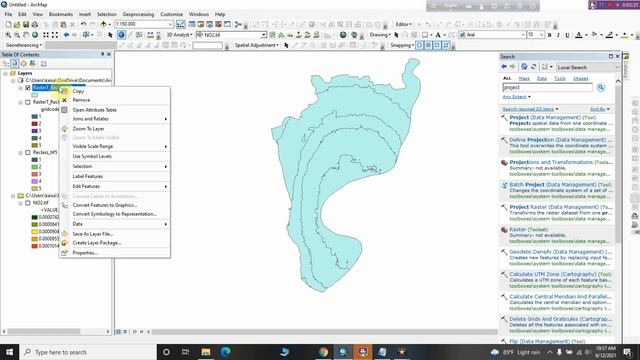Viewport: 640px width, 360px height.
Task: Click the search magnifier button in Search panel
Action: coord(601,87)
